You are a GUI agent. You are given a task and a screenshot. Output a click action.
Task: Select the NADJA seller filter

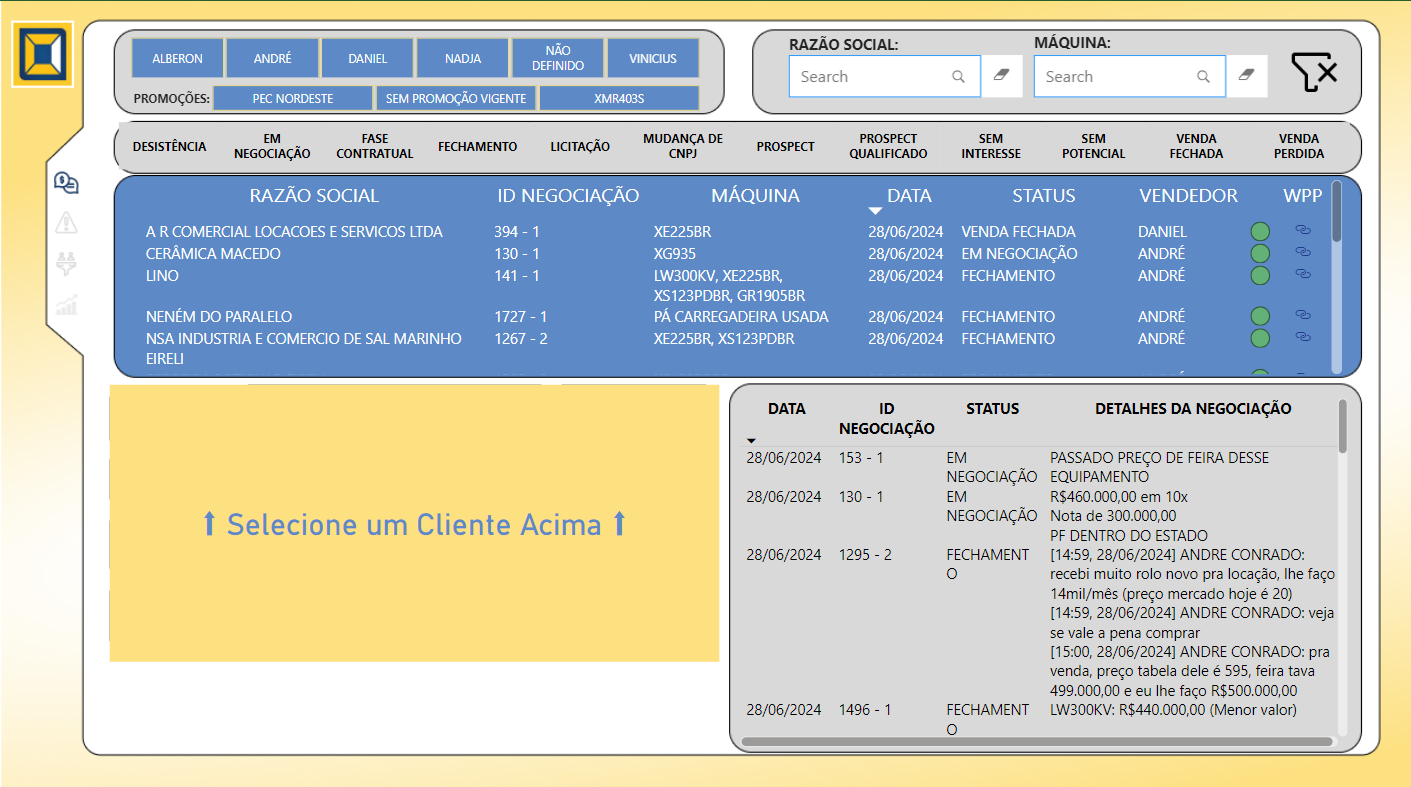(x=462, y=58)
